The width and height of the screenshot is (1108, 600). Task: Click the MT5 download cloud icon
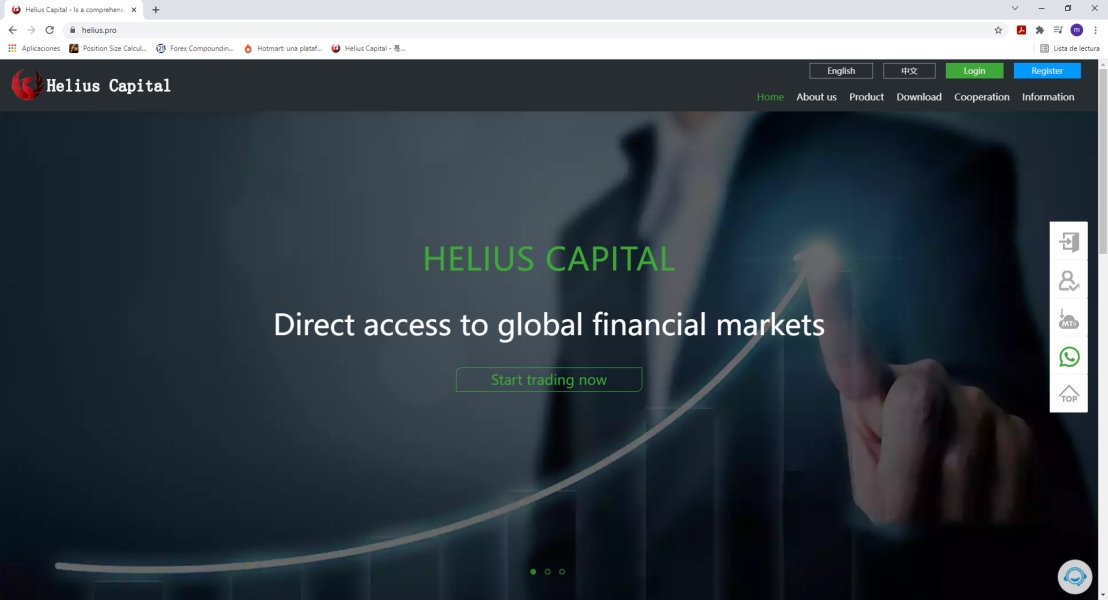1068,319
